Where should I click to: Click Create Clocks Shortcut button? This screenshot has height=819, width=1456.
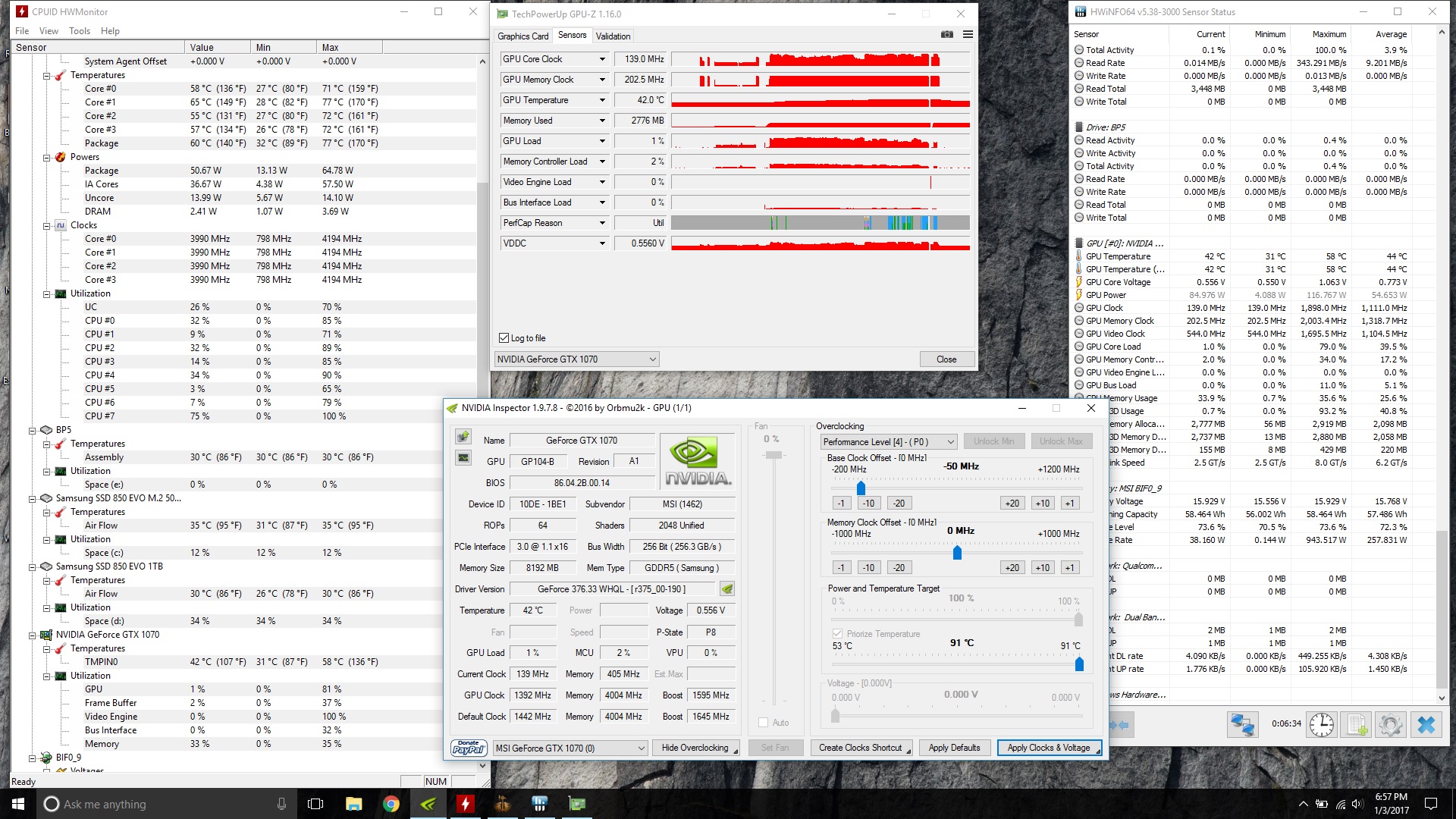[x=861, y=748]
